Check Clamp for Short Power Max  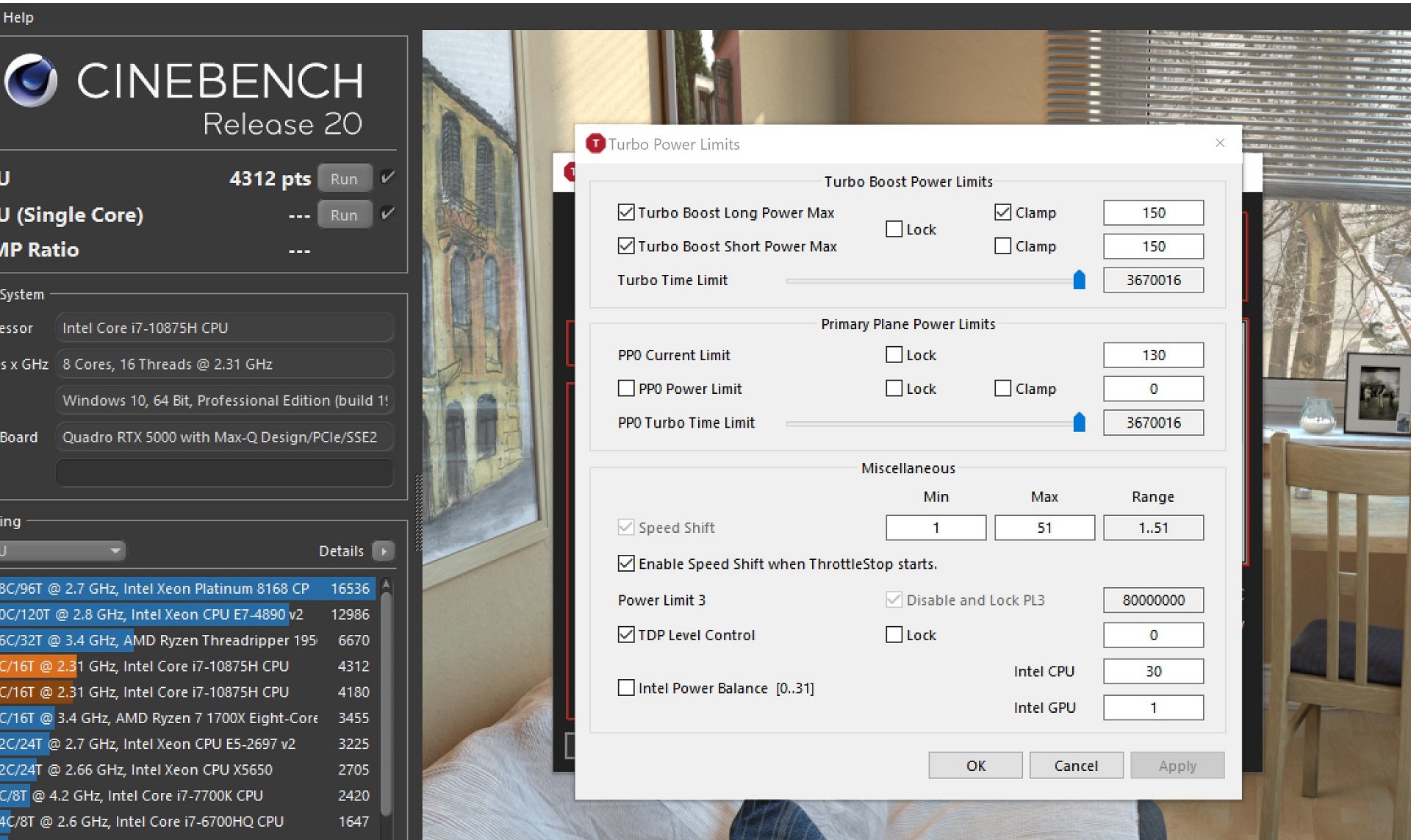click(x=1002, y=246)
